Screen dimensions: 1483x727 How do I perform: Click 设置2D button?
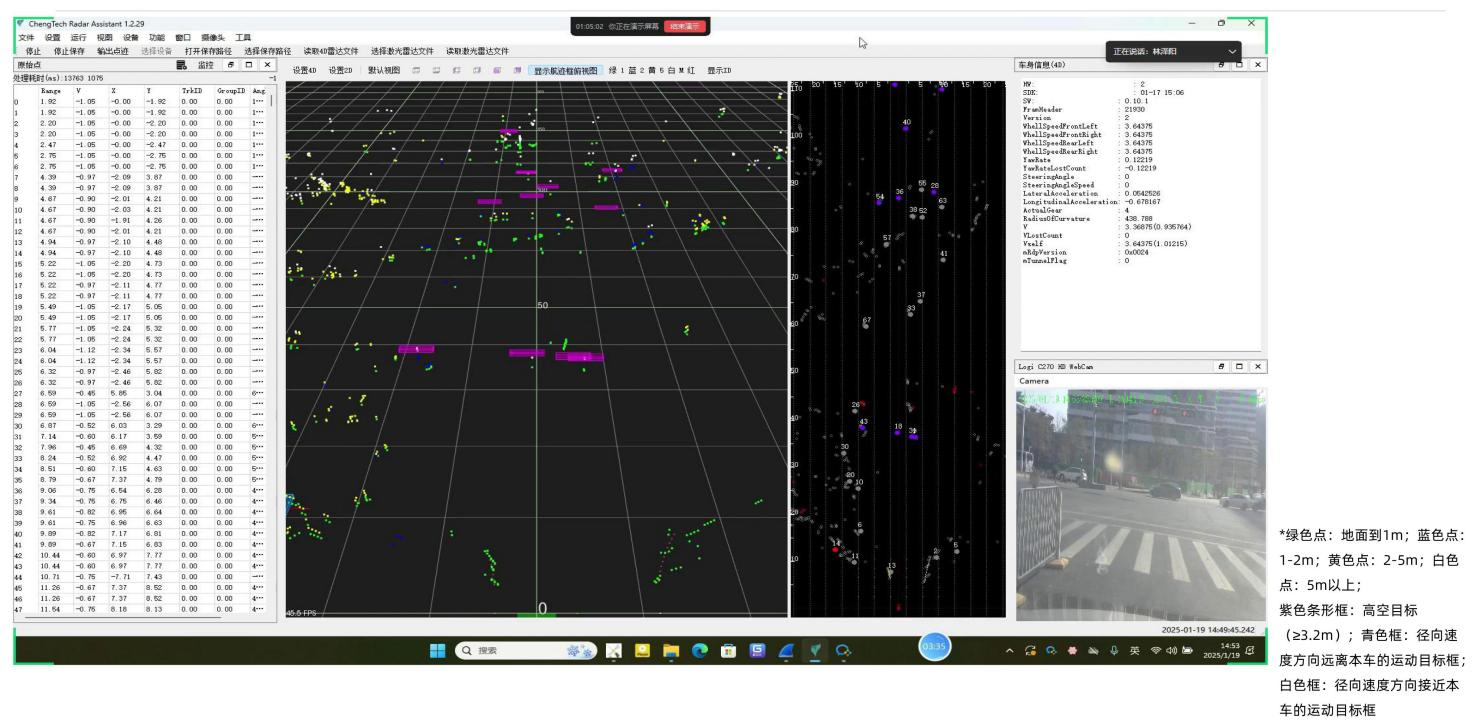342,71
